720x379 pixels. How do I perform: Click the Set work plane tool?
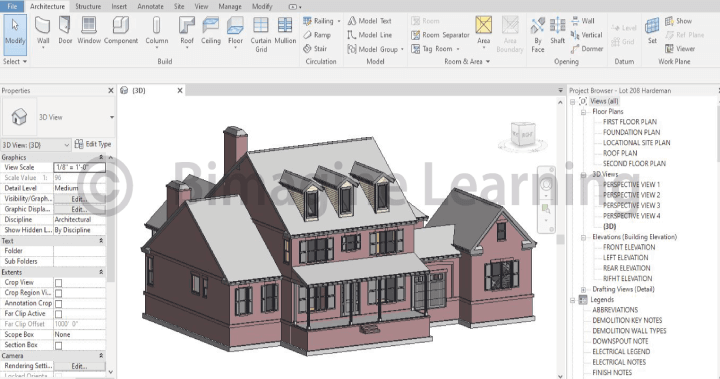[x=652, y=31]
